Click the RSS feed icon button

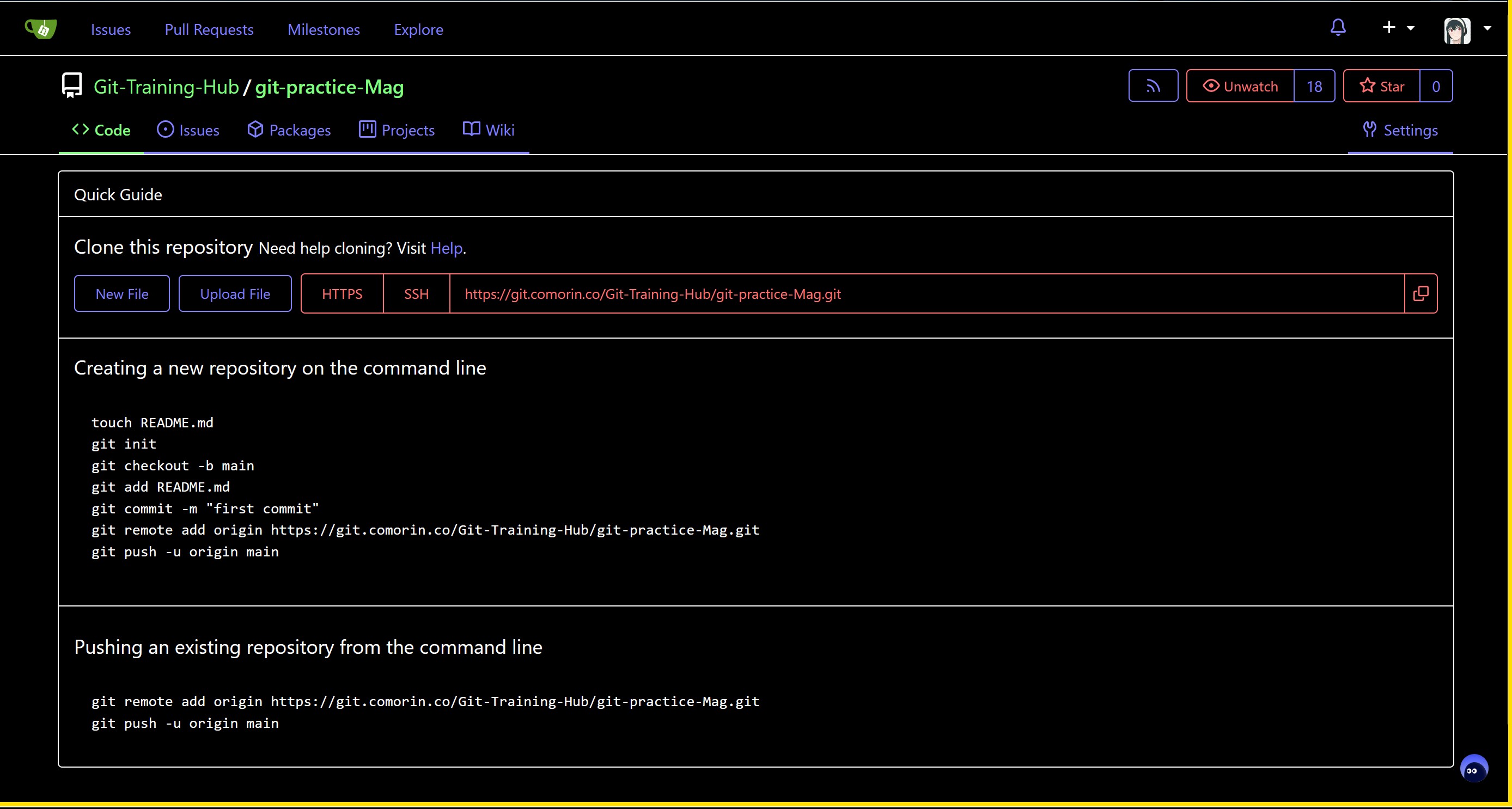[1153, 86]
